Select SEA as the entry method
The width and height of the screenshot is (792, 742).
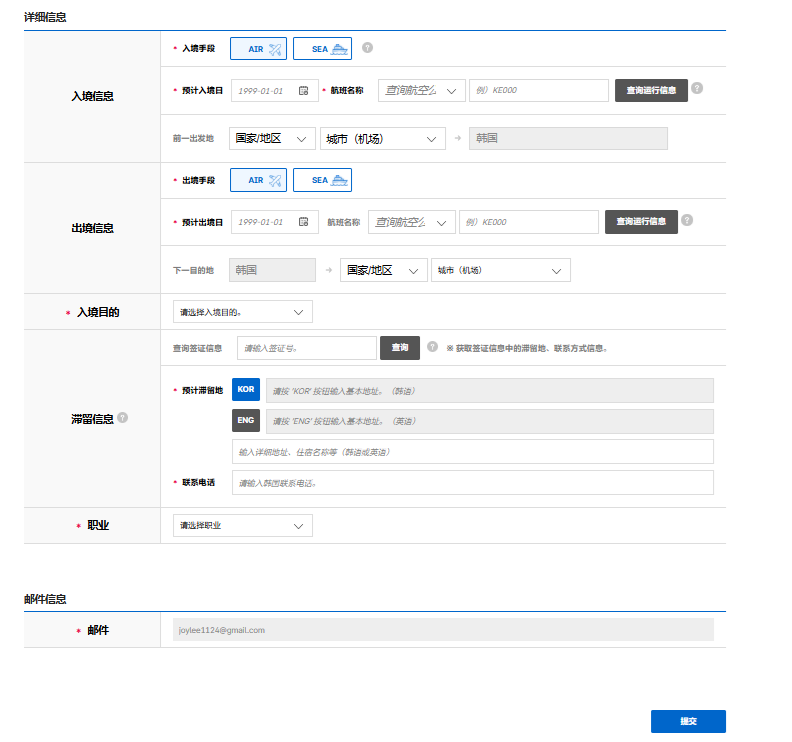click(322, 49)
